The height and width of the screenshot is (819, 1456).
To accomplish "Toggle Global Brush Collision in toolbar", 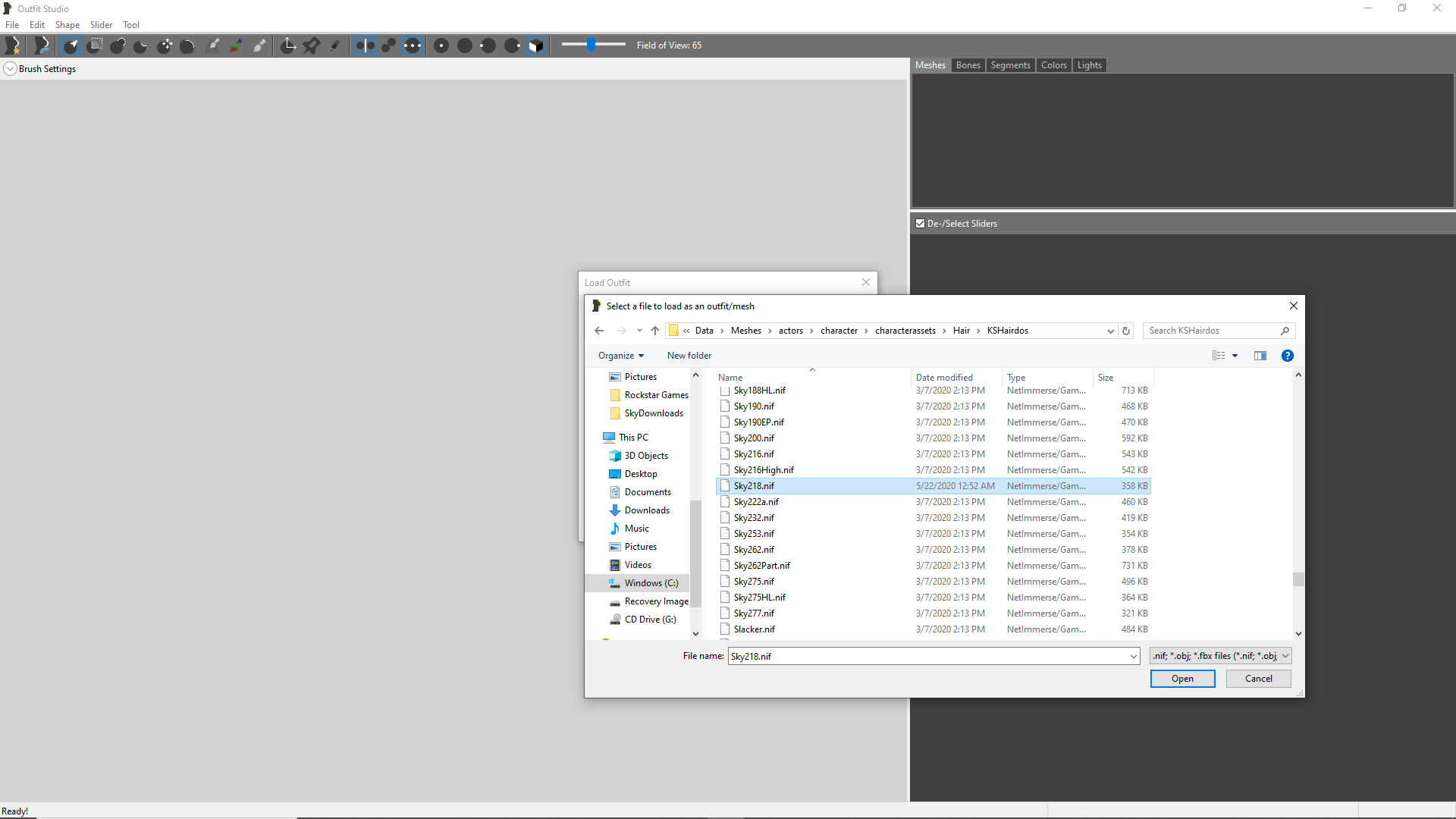I will point(413,45).
